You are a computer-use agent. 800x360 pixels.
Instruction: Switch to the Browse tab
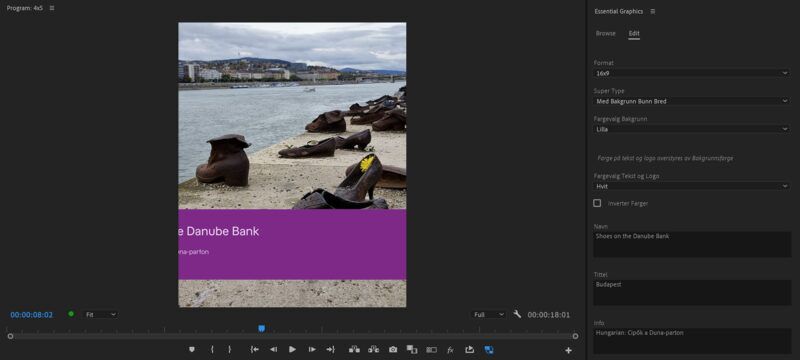(x=606, y=34)
